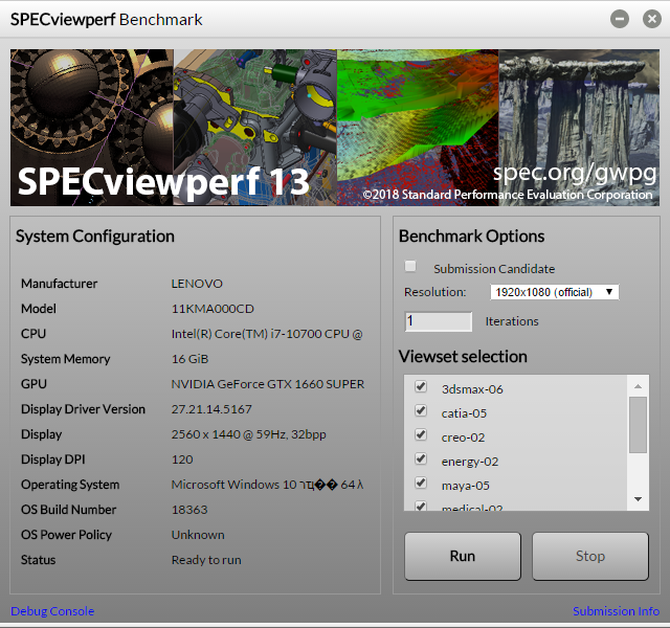670x628 pixels.
Task: Click the close window icon
Action: pyautogui.click(x=647, y=19)
